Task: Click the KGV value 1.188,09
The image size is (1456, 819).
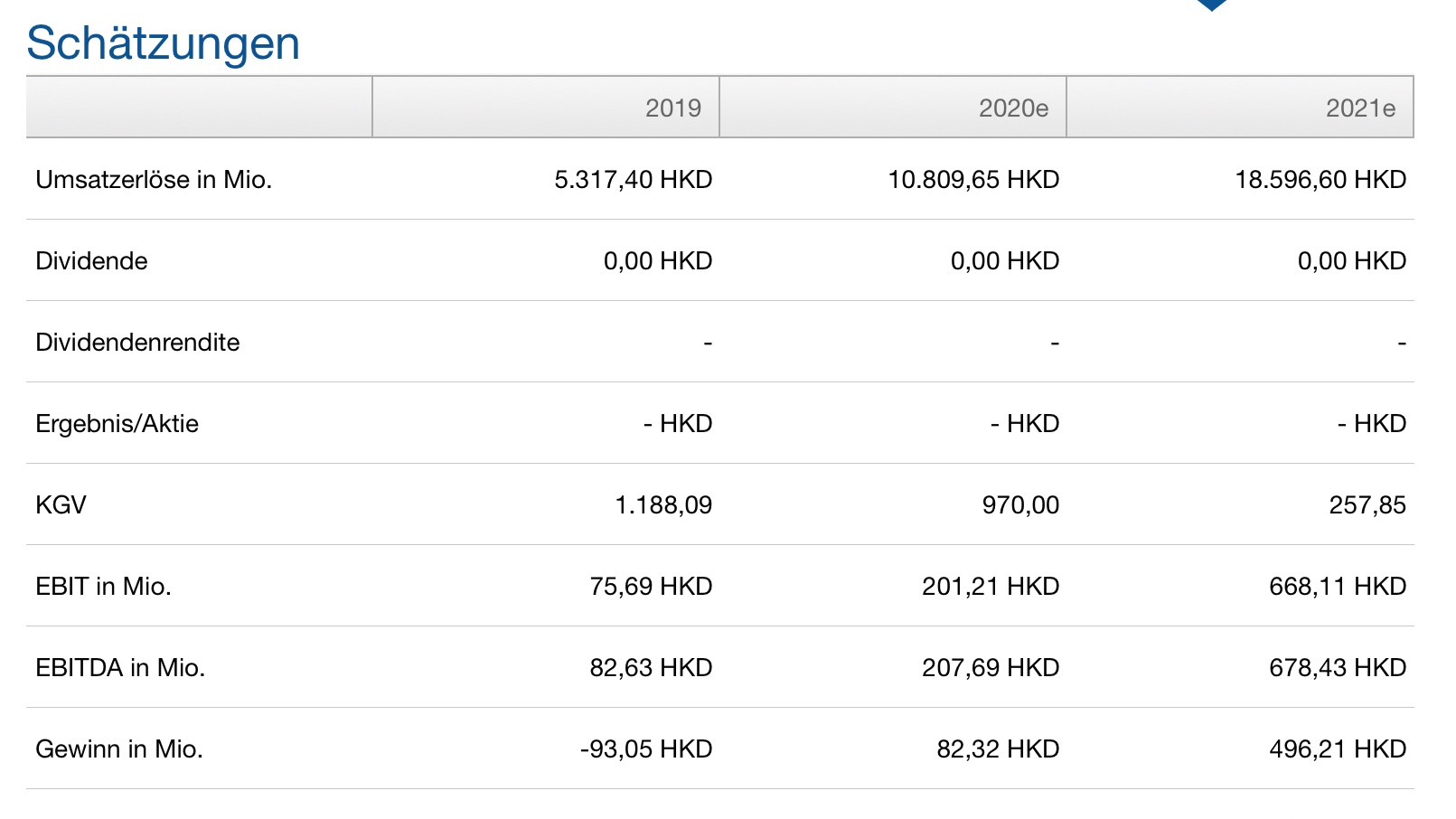Action: [663, 505]
